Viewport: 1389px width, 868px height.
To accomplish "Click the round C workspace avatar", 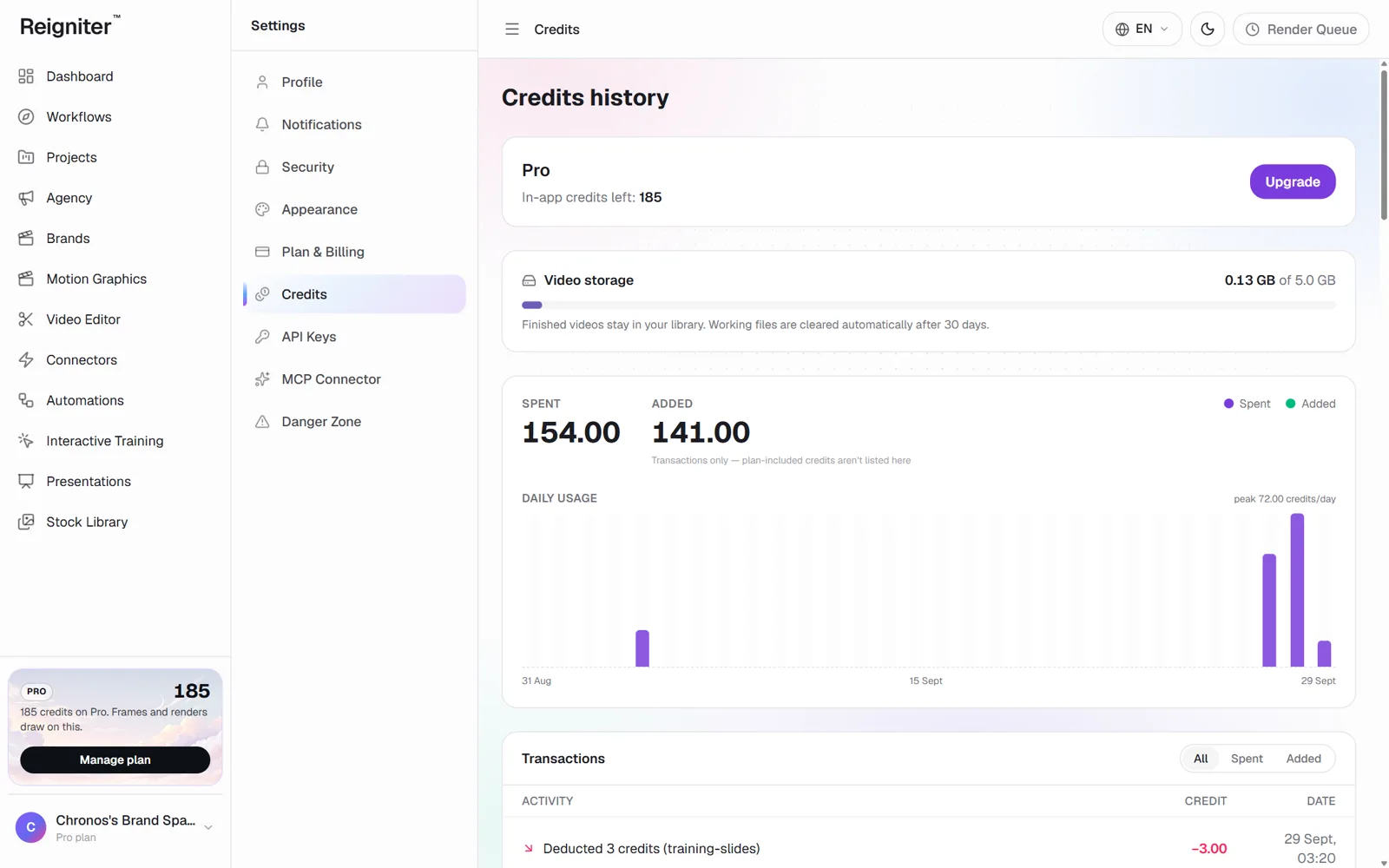I will click(30, 828).
